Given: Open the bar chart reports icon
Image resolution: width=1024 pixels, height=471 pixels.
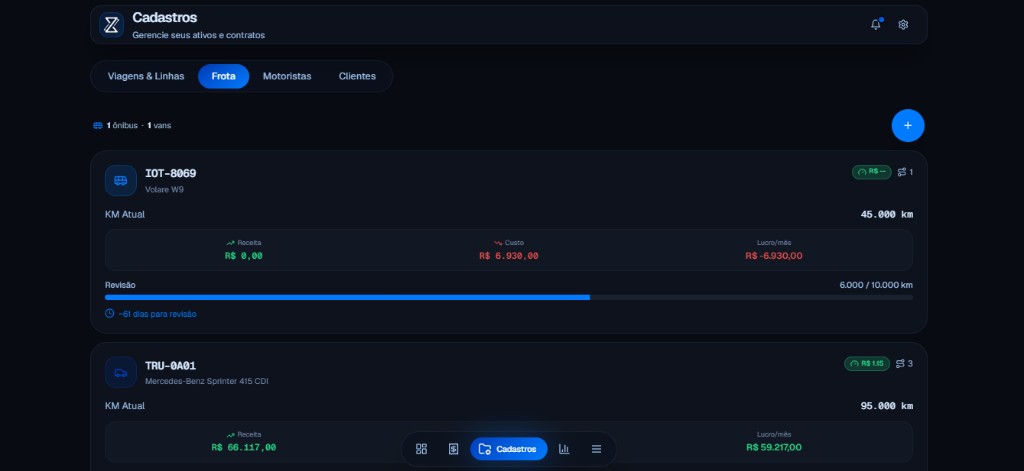Looking at the screenshot, I should 564,449.
